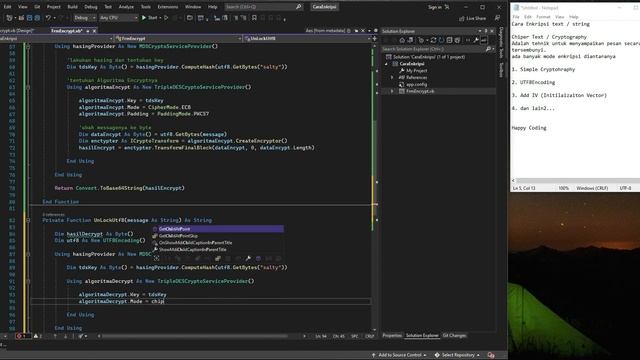This screenshot has height=360, width=640.
Task: Click Preview Selected Items icon in Solution Explorer
Action: point(484,40)
